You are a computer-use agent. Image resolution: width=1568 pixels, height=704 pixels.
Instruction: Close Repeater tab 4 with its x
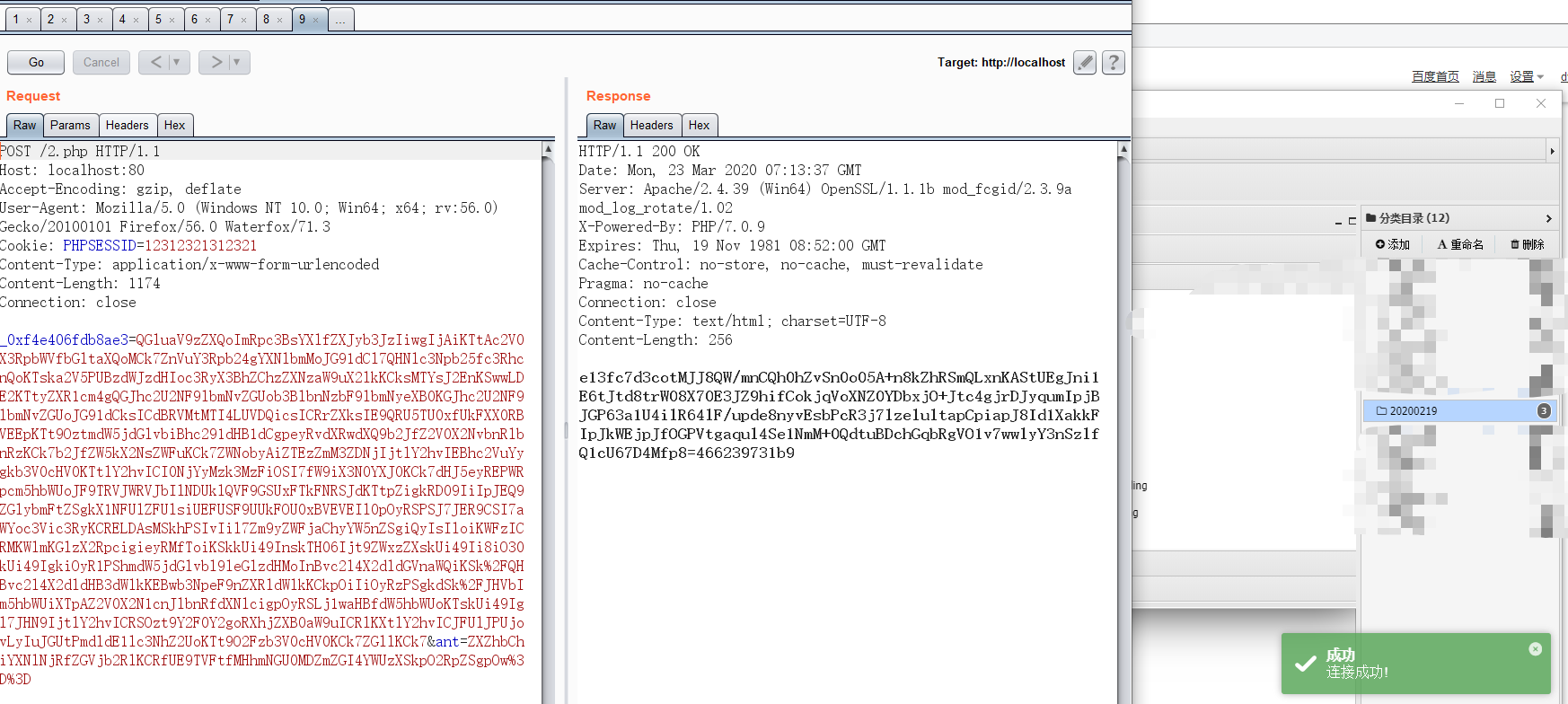137,20
